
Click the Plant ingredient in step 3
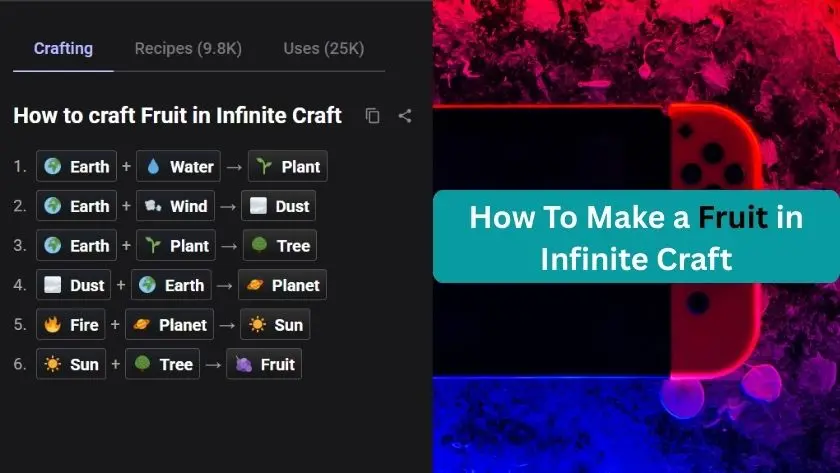[x=176, y=245]
